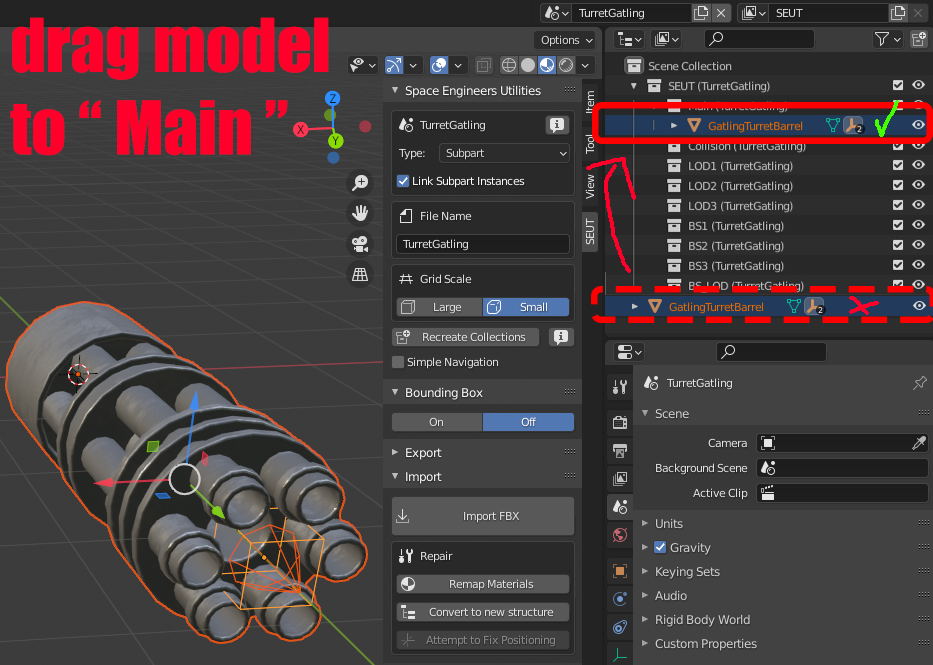Click the outliner filter funnel icon
This screenshot has width=933, height=665.
point(882,39)
